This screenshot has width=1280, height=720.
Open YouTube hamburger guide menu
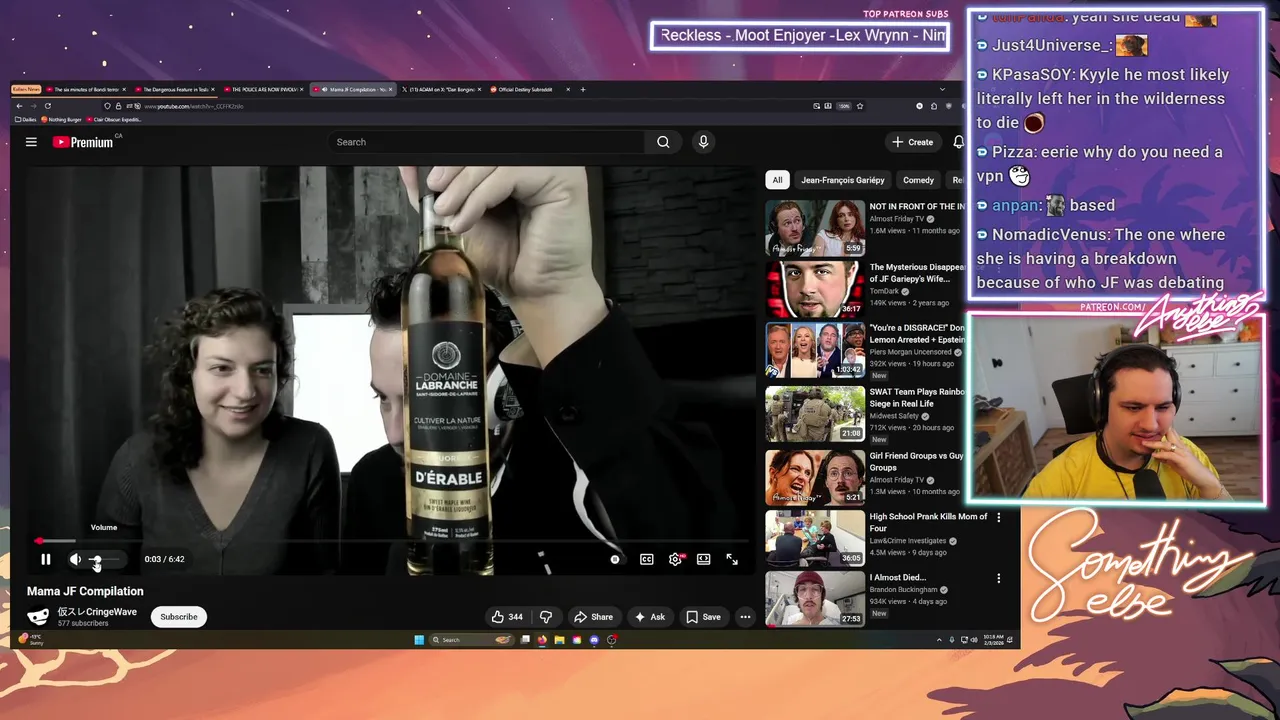coord(31,142)
